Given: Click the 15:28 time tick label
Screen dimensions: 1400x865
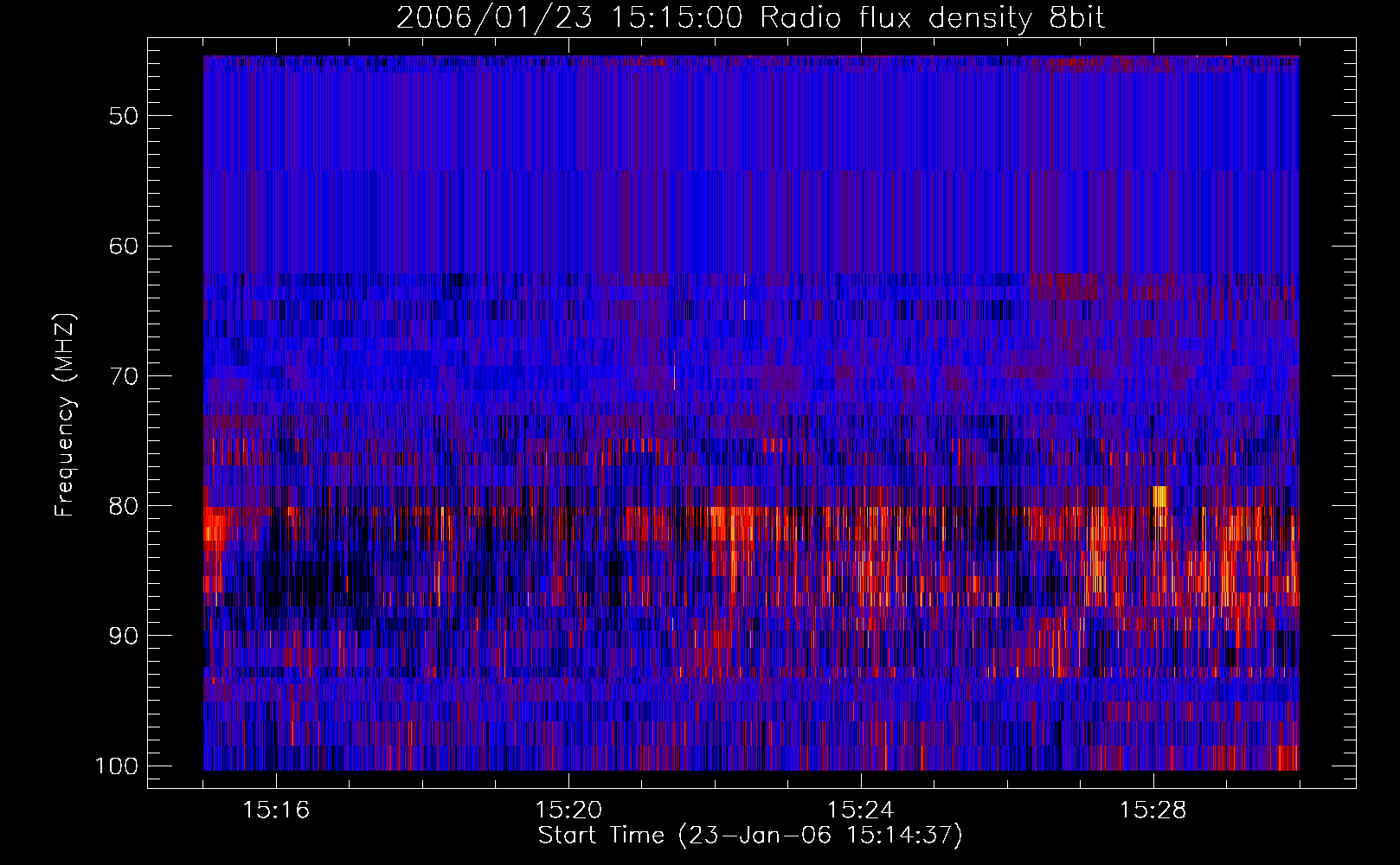Looking at the screenshot, I should (x=1153, y=811).
